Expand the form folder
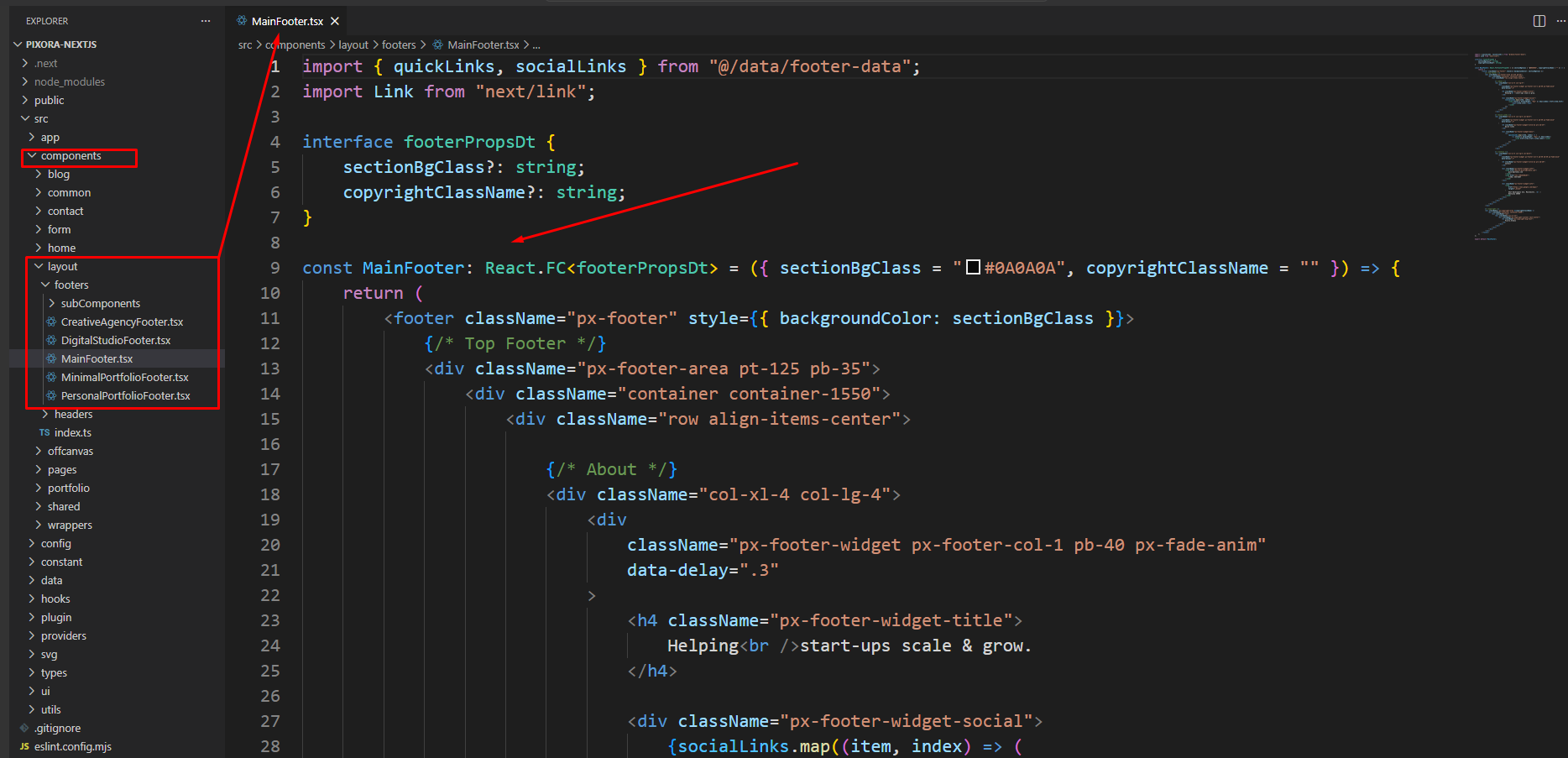1568x758 pixels. click(39, 230)
